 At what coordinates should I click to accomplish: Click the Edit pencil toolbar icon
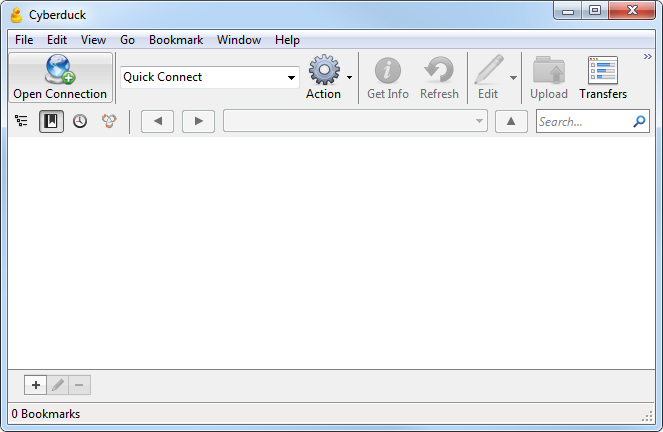[489, 70]
